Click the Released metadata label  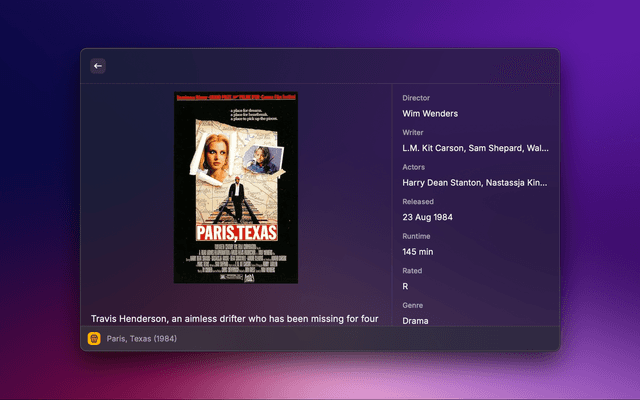coord(418,201)
